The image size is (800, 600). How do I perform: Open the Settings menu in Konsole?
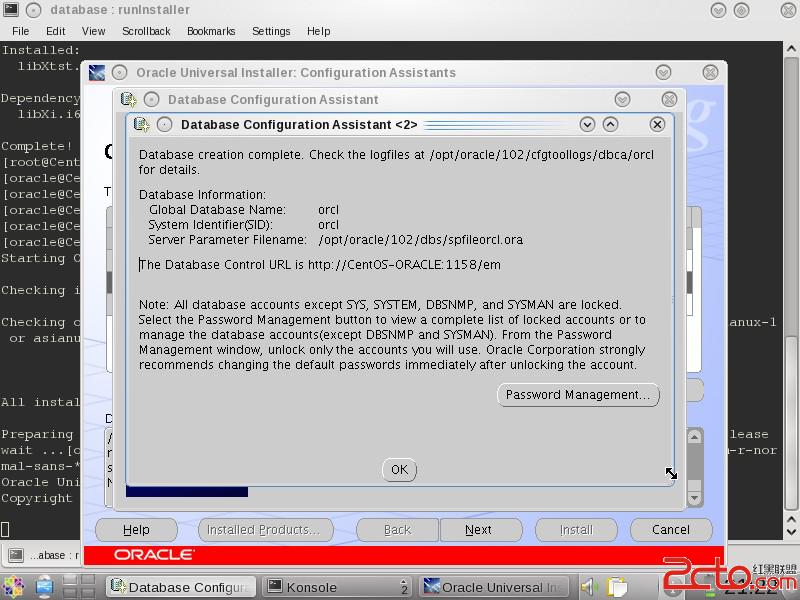pos(271,31)
